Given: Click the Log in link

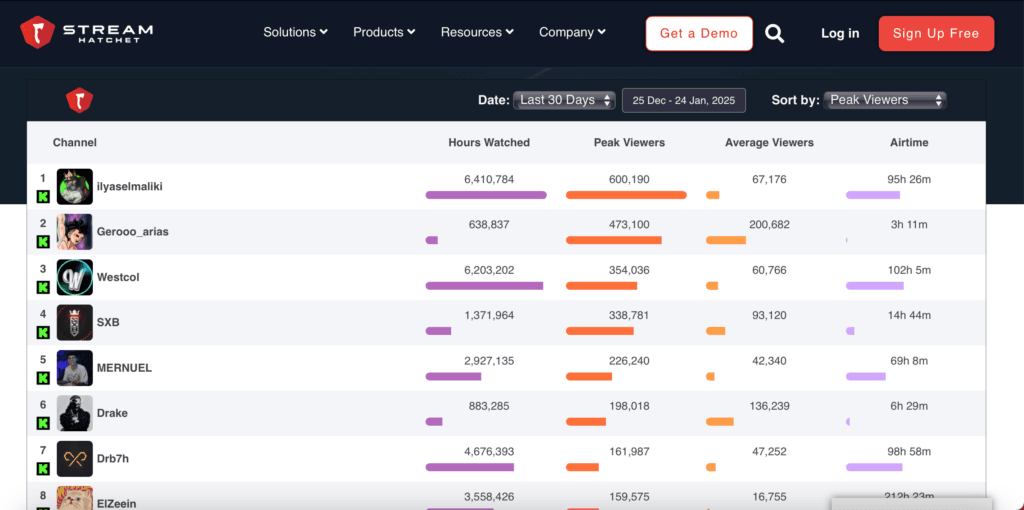Looking at the screenshot, I should click(840, 33).
